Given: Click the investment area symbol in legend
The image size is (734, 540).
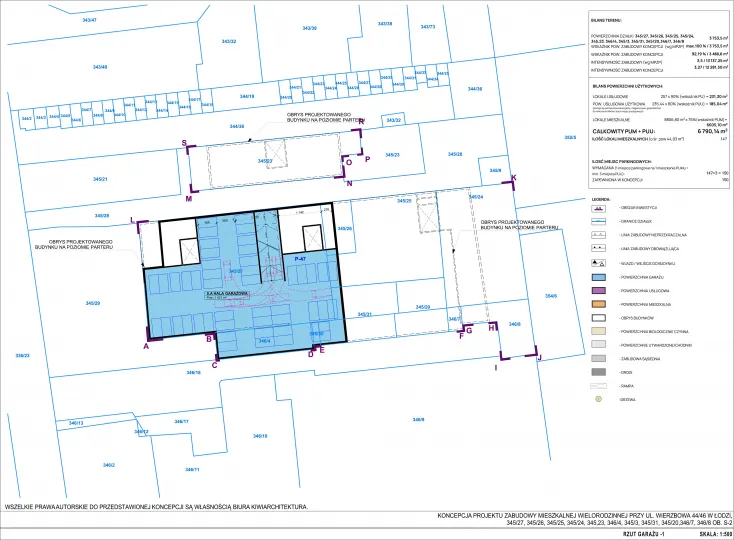Looking at the screenshot, I should [600, 206].
